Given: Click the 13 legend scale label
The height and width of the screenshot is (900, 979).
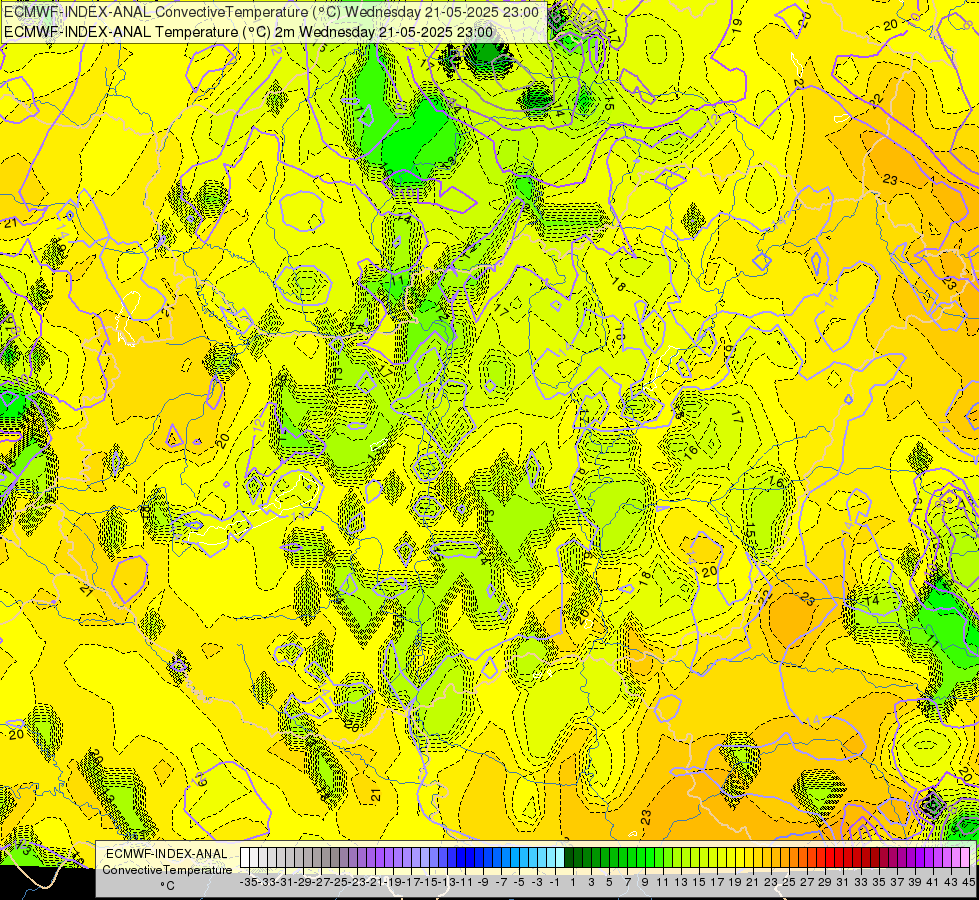Looking at the screenshot, I should [x=681, y=883].
